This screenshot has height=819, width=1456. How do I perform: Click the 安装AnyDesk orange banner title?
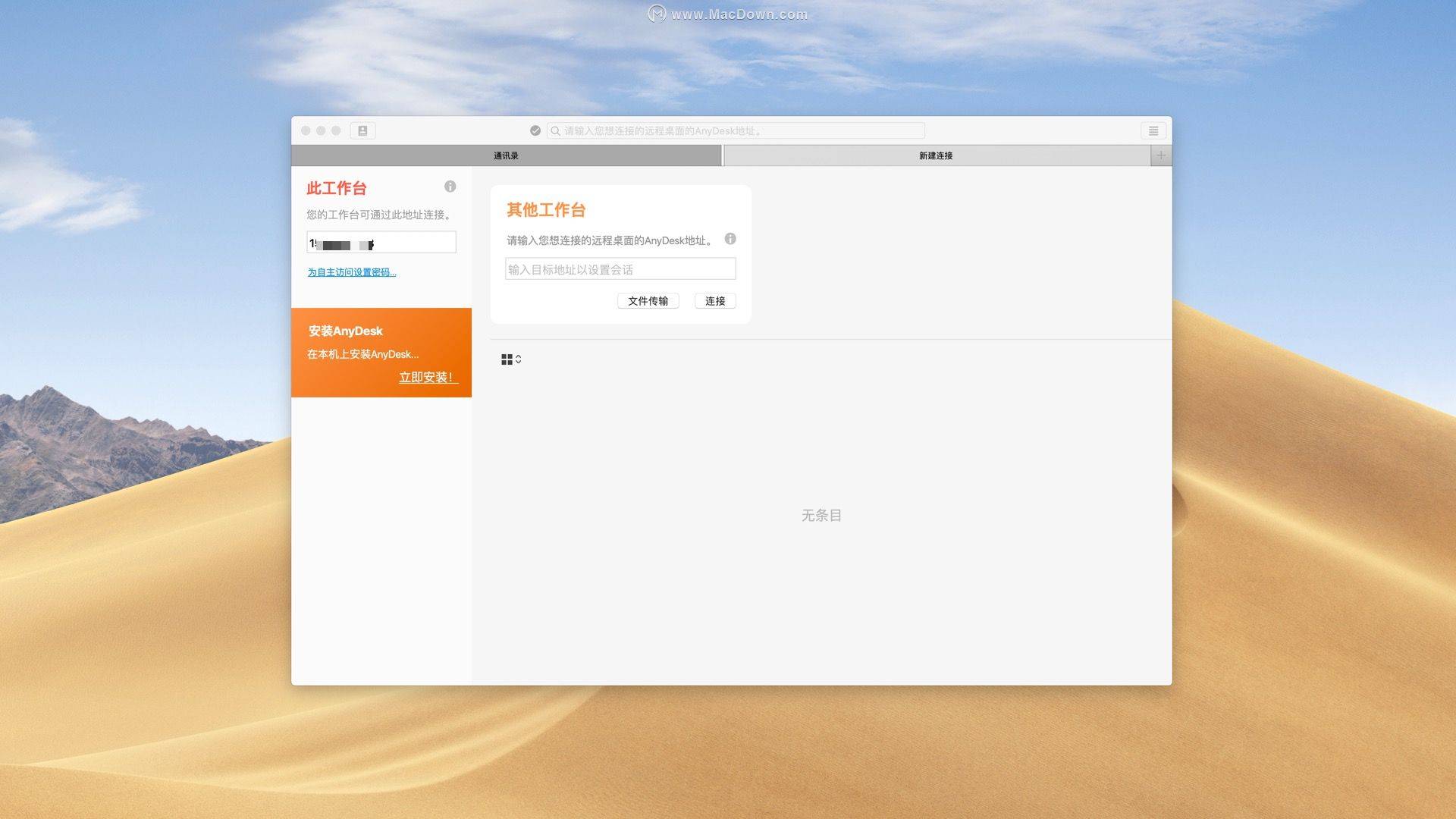click(346, 331)
